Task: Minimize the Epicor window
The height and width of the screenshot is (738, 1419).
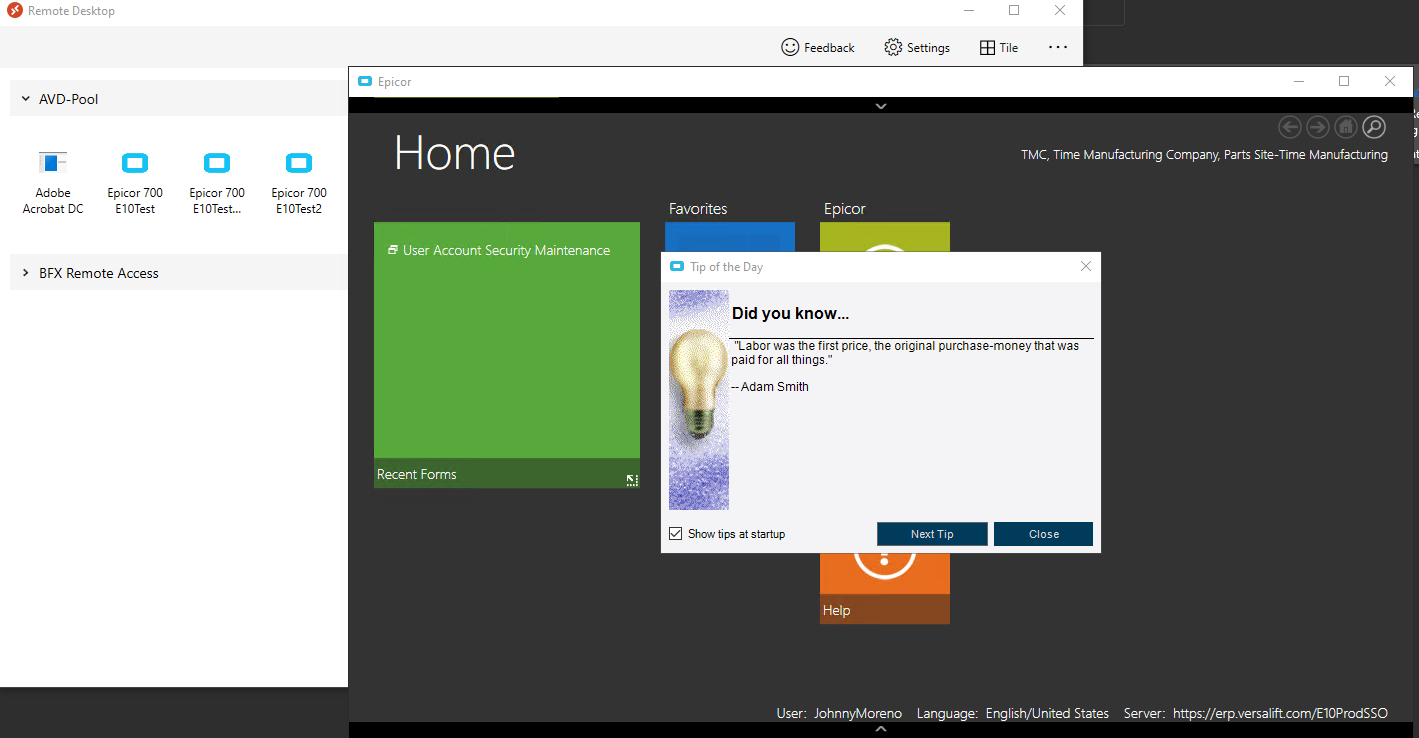Action: click(x=1298, y=82)
